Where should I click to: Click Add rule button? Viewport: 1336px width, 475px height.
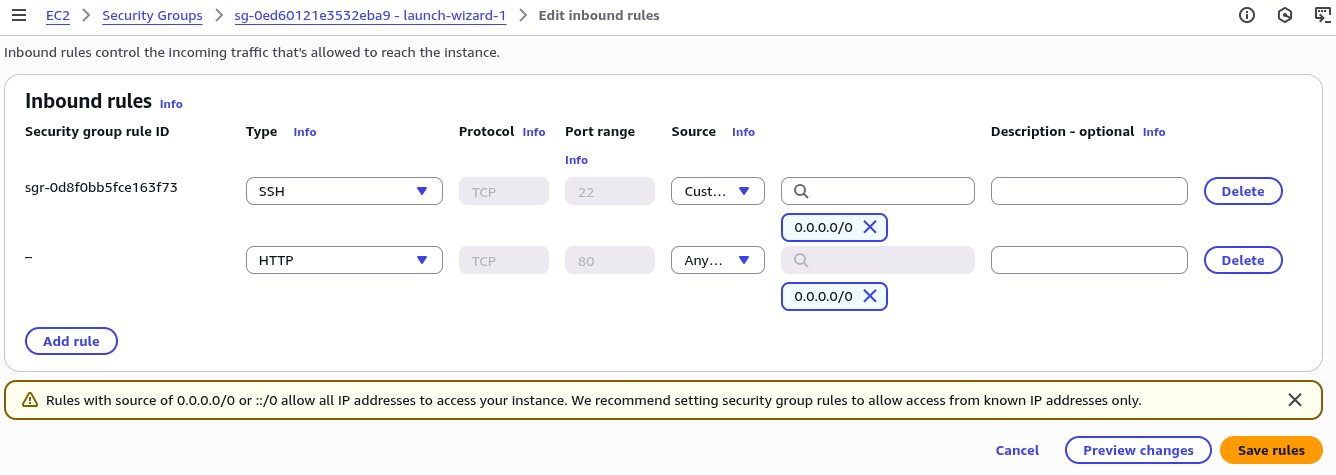click(x=71, y=341)
